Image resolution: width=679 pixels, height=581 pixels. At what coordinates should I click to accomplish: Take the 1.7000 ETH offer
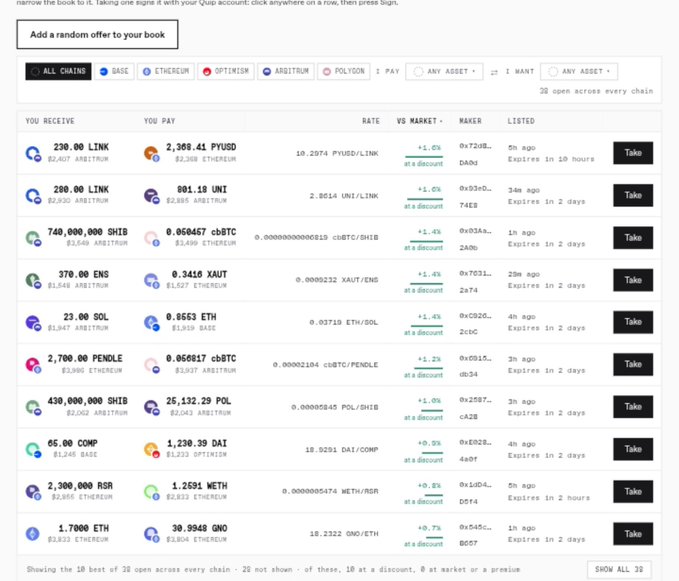click(x=633, y=534)
